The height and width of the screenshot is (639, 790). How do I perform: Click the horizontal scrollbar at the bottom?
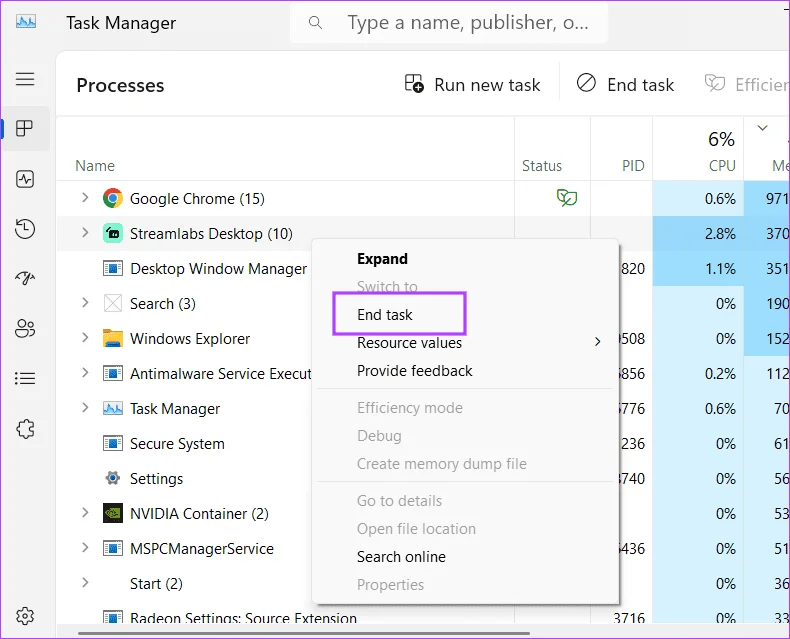(304, 633)
